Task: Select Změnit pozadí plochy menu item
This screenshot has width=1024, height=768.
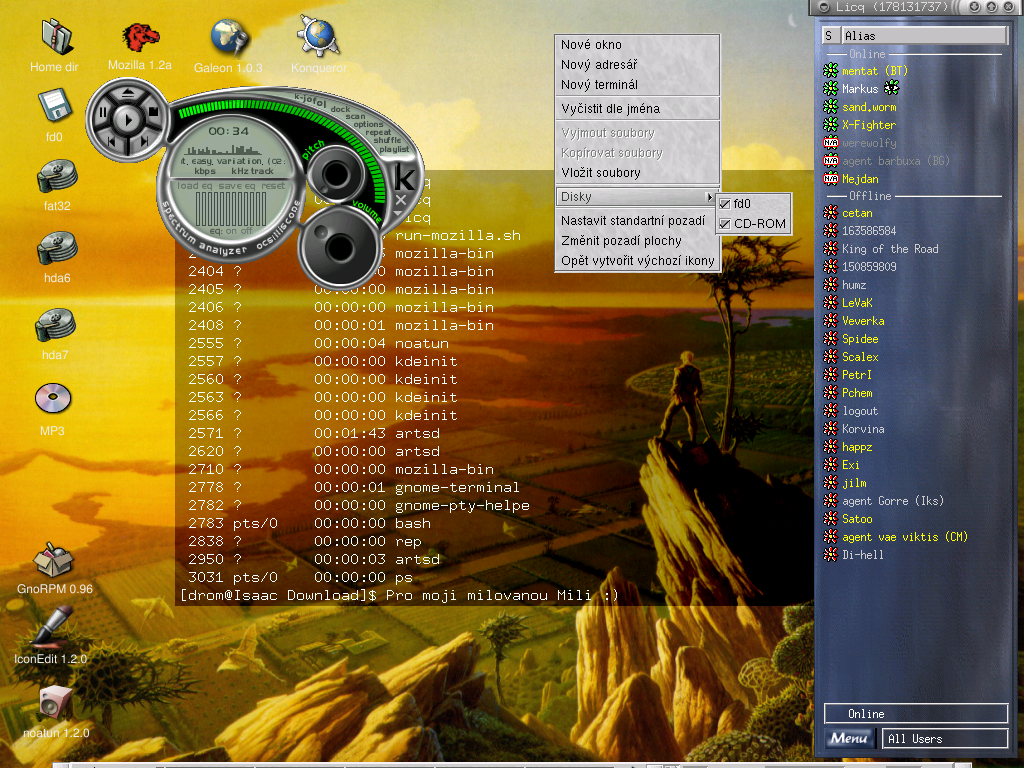Action: [x=621, y=241]
